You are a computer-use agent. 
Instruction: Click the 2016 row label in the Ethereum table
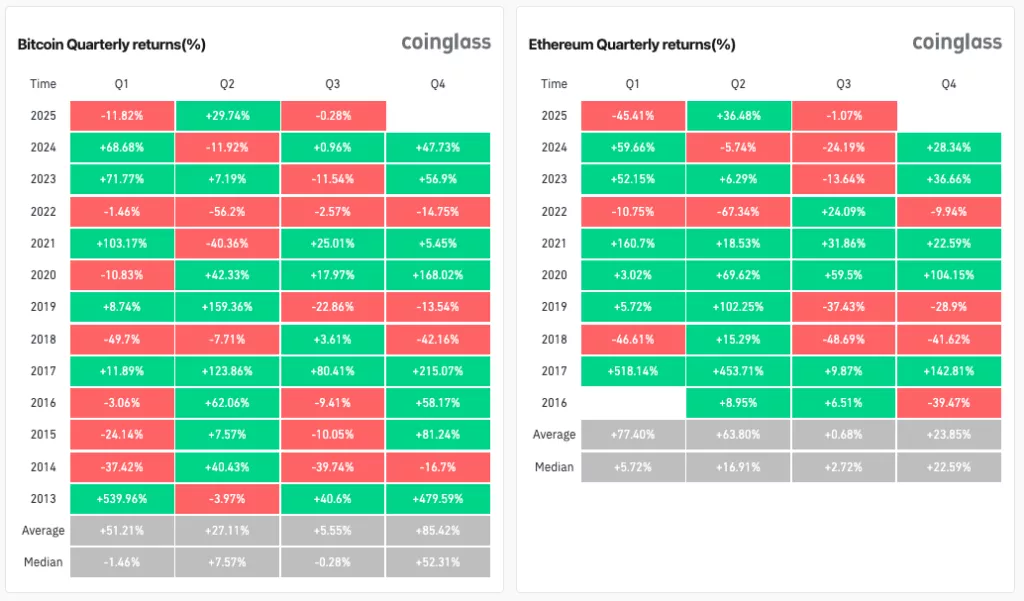554,403
